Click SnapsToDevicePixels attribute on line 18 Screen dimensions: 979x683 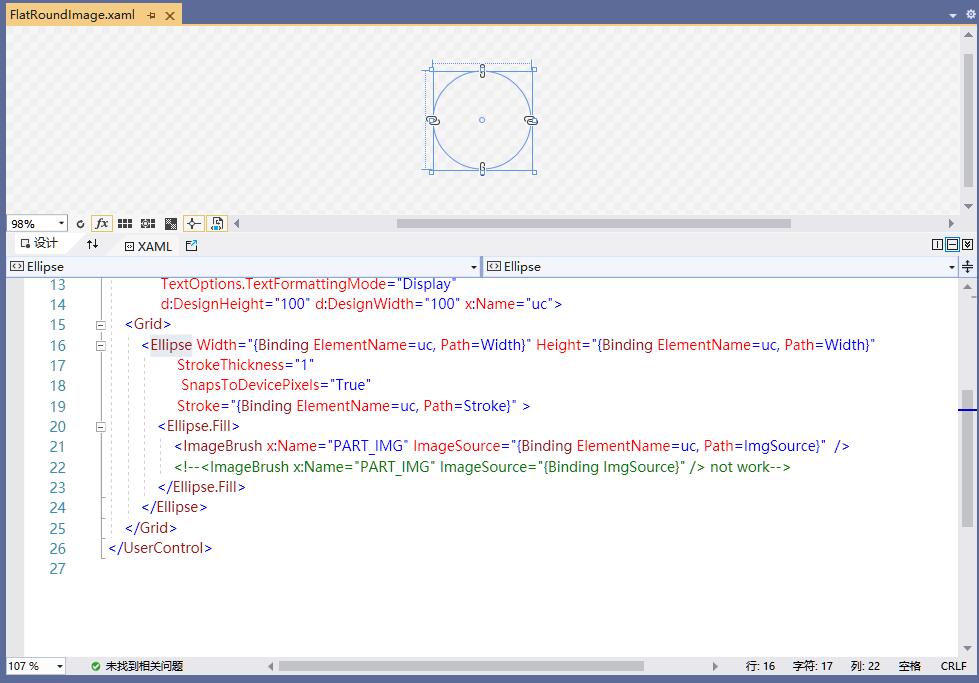tap(250, 385)
